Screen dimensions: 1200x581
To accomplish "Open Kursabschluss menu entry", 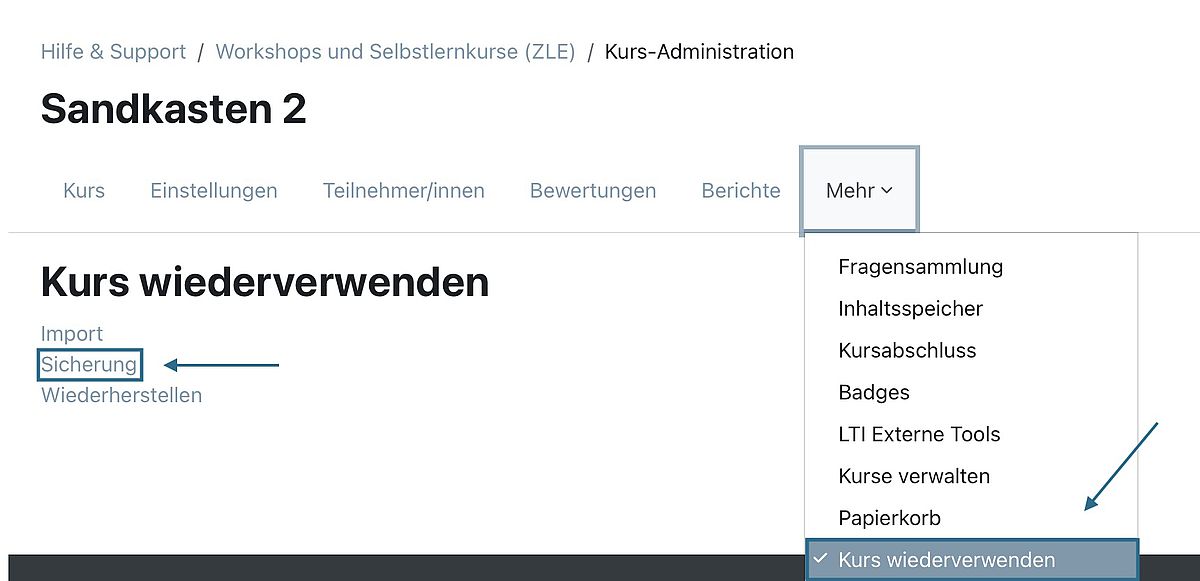I will (907, 351).
